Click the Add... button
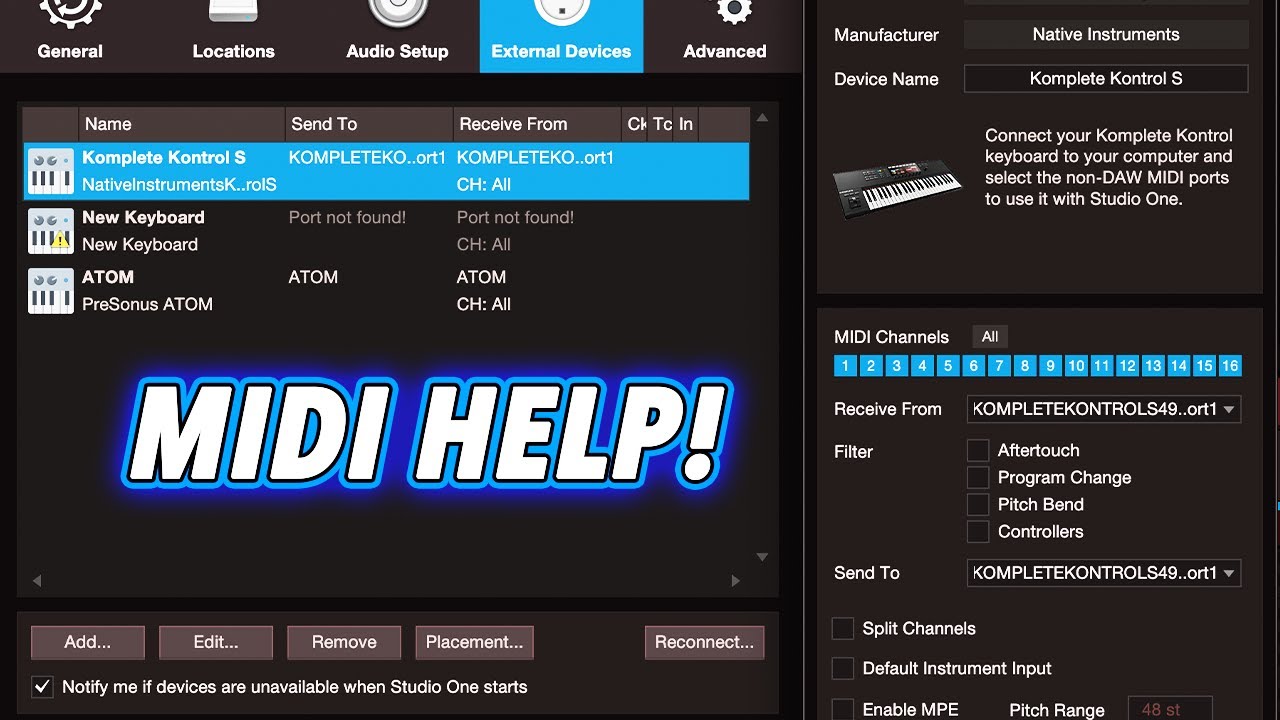1280x720 pixels. pos(88,642)
